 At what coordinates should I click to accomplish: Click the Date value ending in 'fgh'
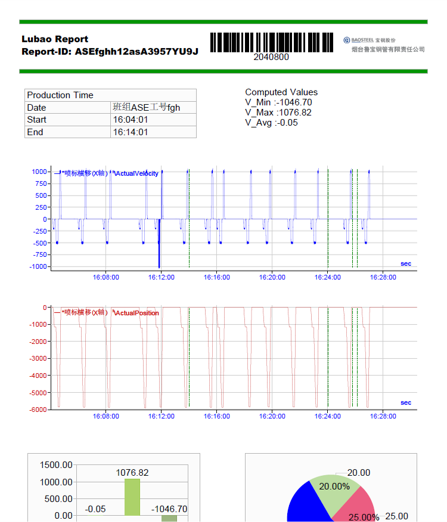pos(146,107)
